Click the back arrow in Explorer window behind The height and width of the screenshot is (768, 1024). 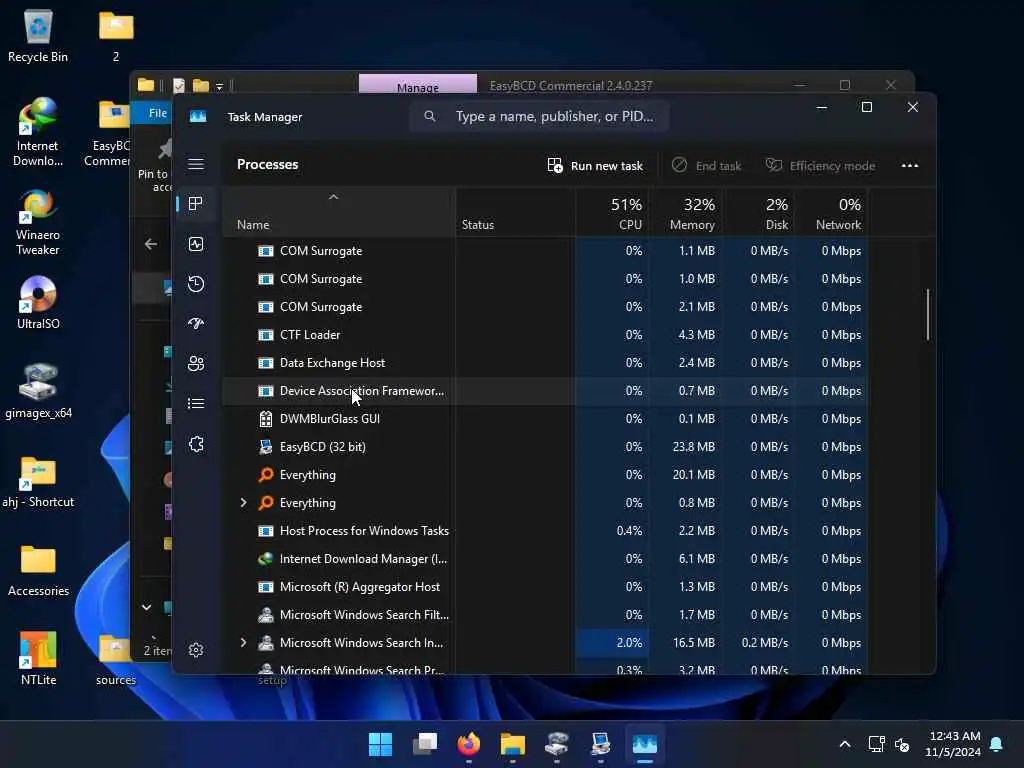coord(151,244)
